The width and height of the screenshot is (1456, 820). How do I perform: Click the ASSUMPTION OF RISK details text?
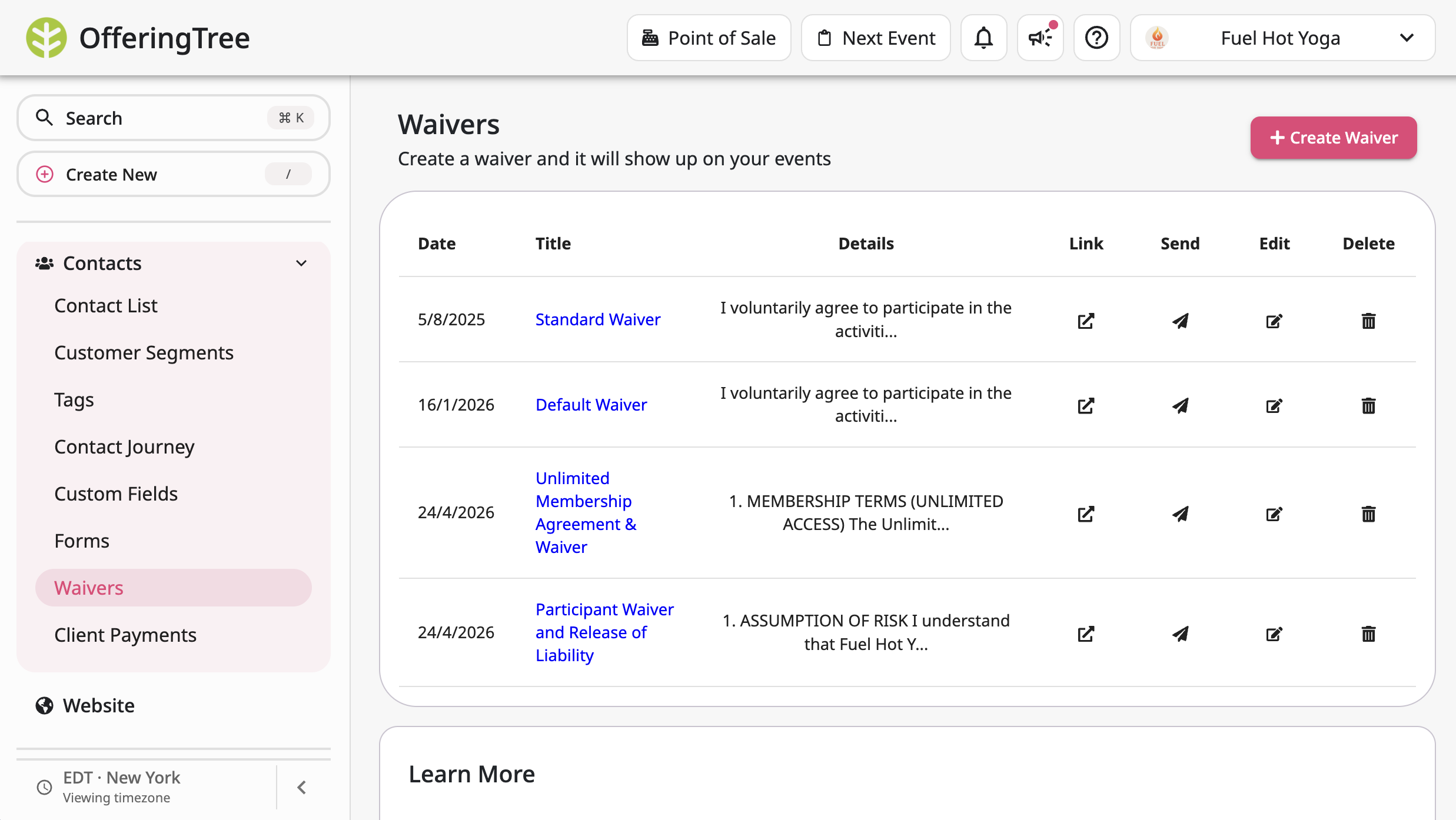866,632
